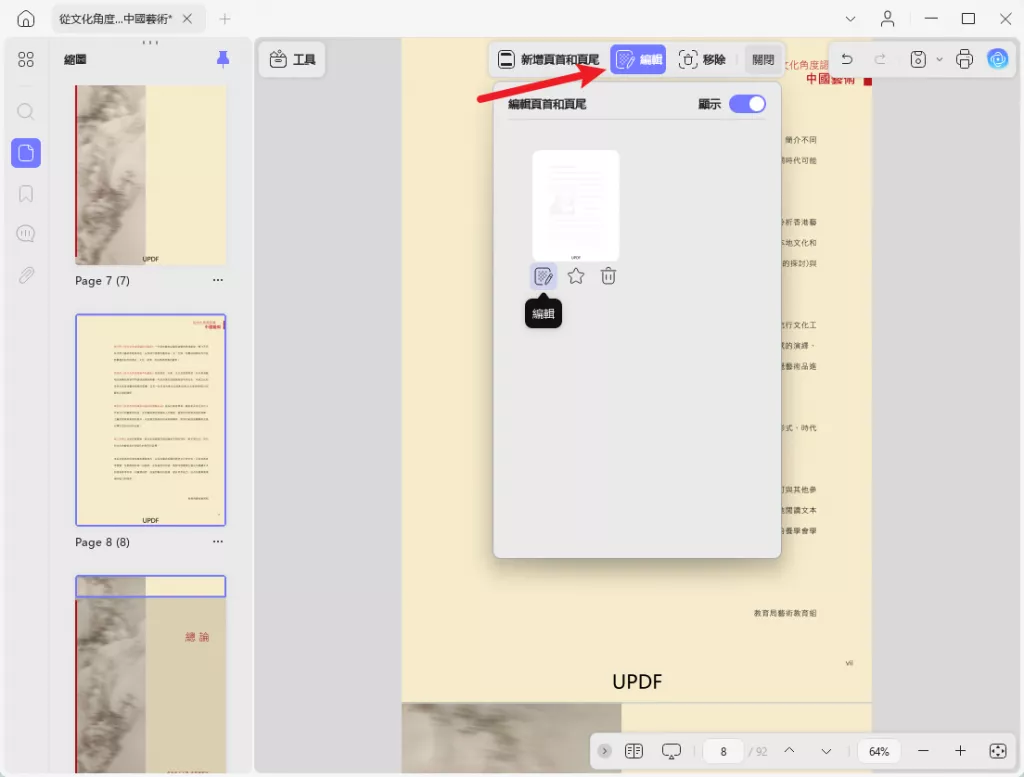The height and width of the screenshot is (777, 1024).
Task: Expand the save options dropdown arrow
Action: pyautogui.click(x=939, y=59)
